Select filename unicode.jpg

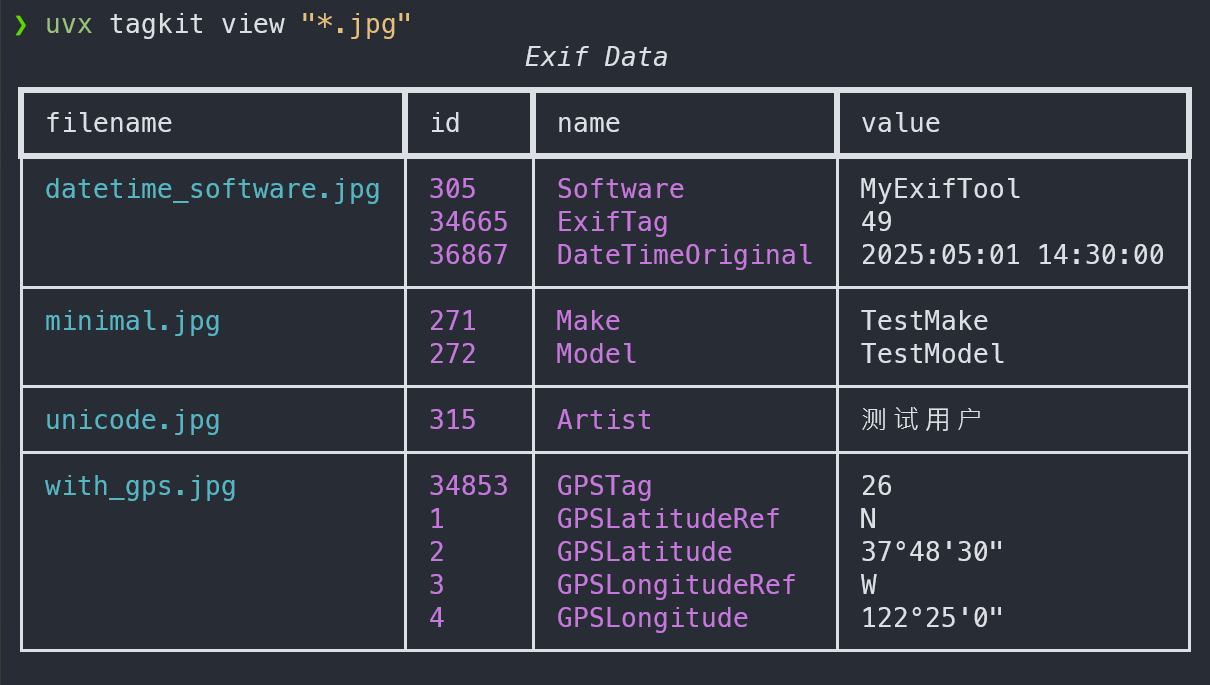[133, 420]
